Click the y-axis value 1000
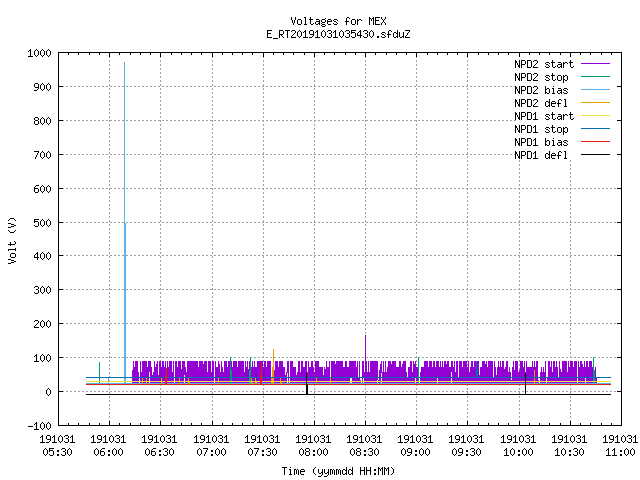 [39, 53]
